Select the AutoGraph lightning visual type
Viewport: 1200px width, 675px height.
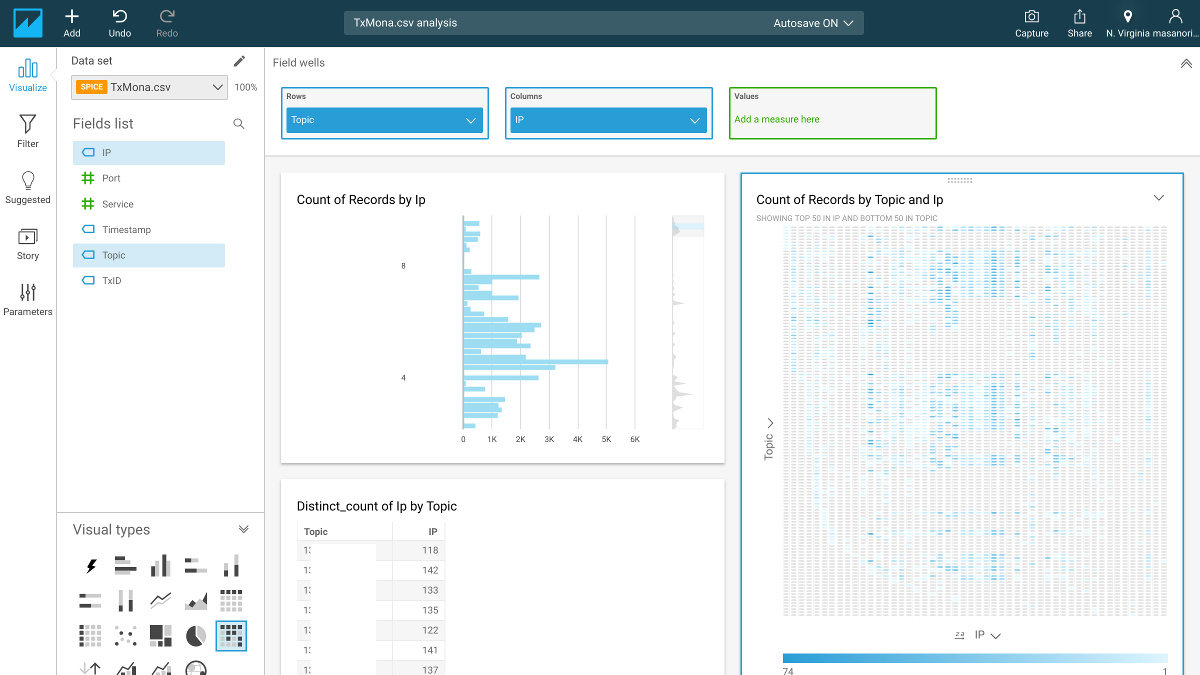point(92,566)
